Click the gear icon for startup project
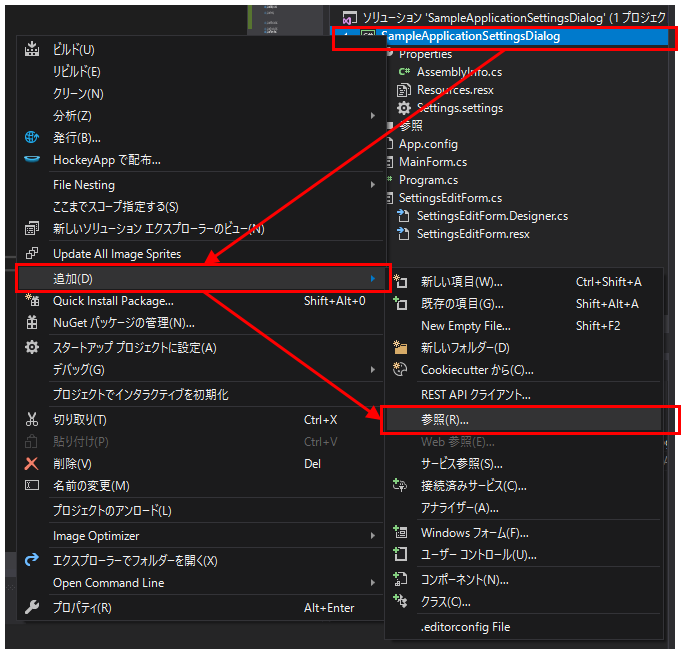Viewport: 685px width, 654px height. point(32,348)
